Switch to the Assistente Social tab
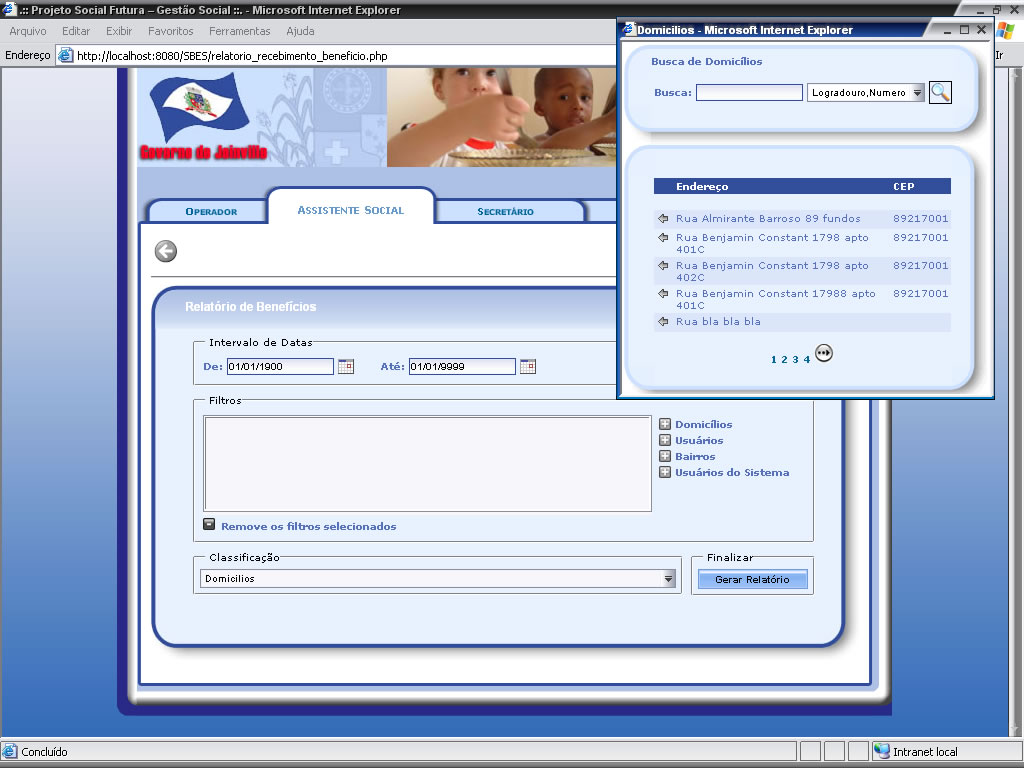 point(351,210)
